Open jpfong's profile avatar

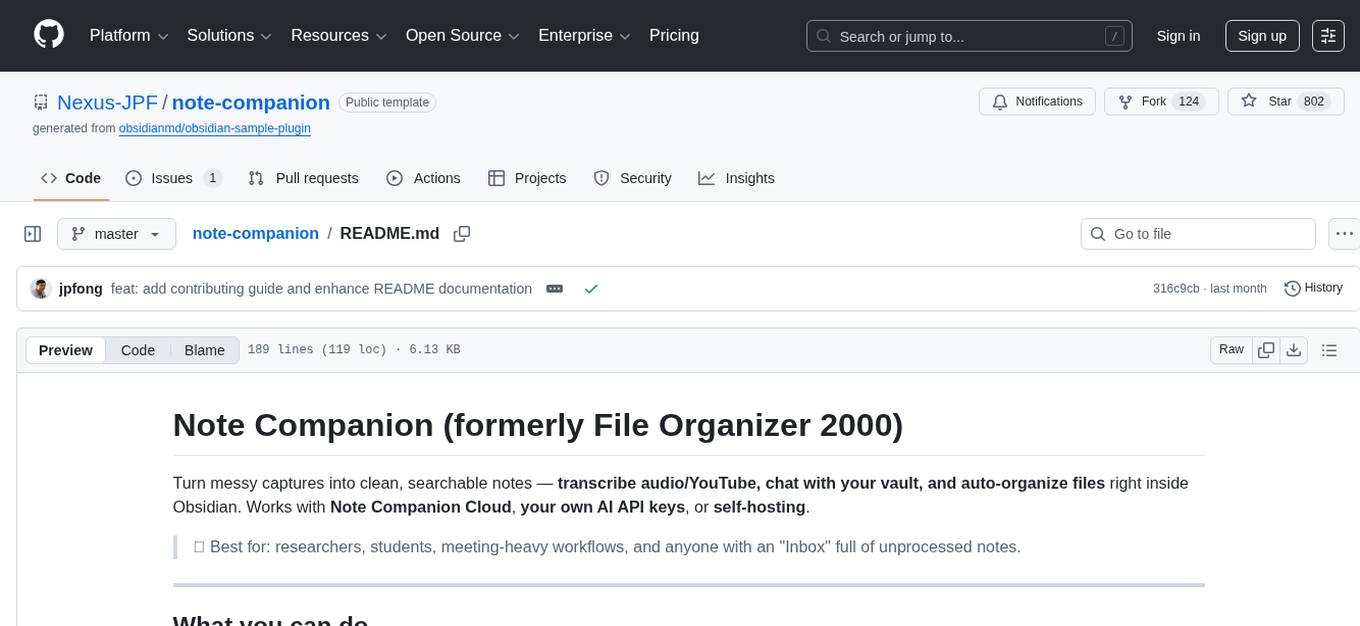point(41,288)
